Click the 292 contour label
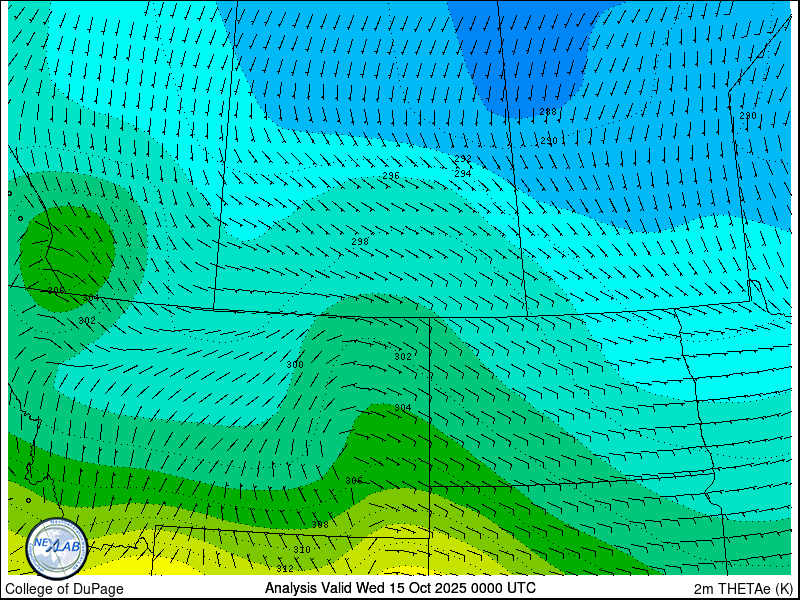 click(x=463, y=159)
